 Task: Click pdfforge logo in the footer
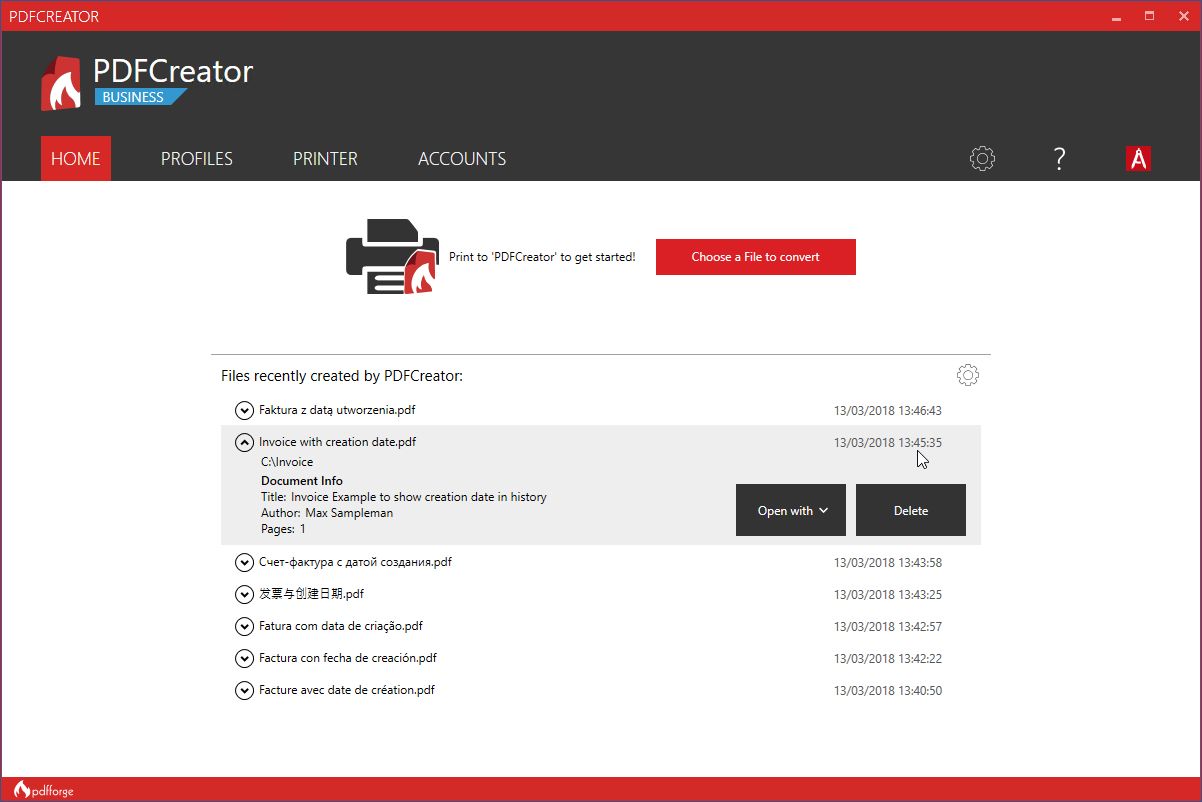[x=44, y=790]
